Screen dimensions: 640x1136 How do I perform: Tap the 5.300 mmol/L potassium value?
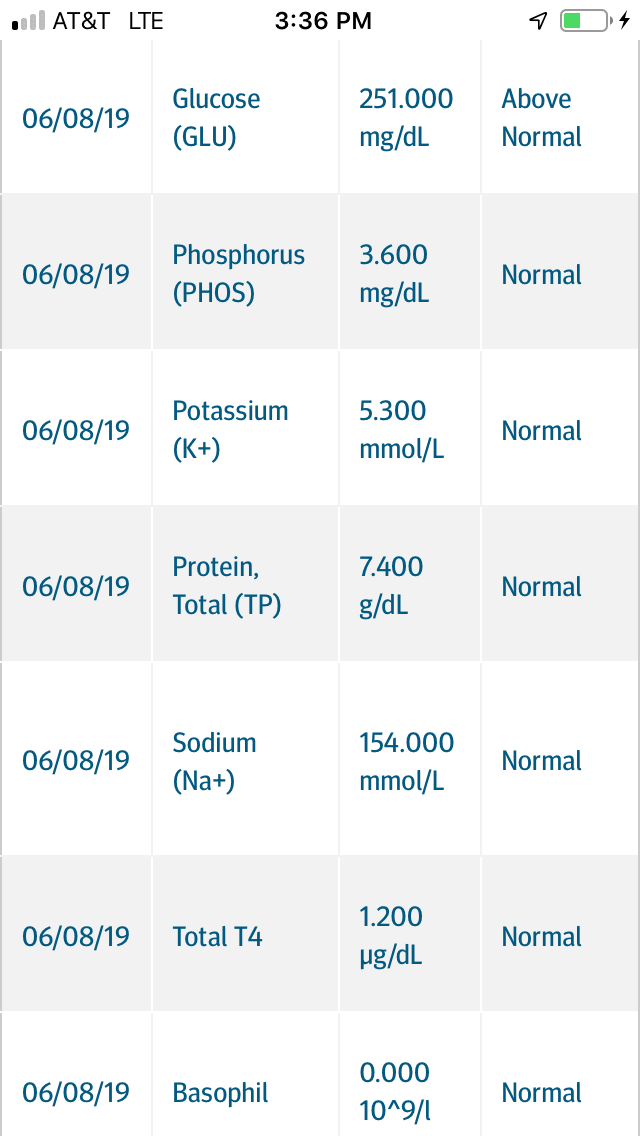tap(401, 430)
